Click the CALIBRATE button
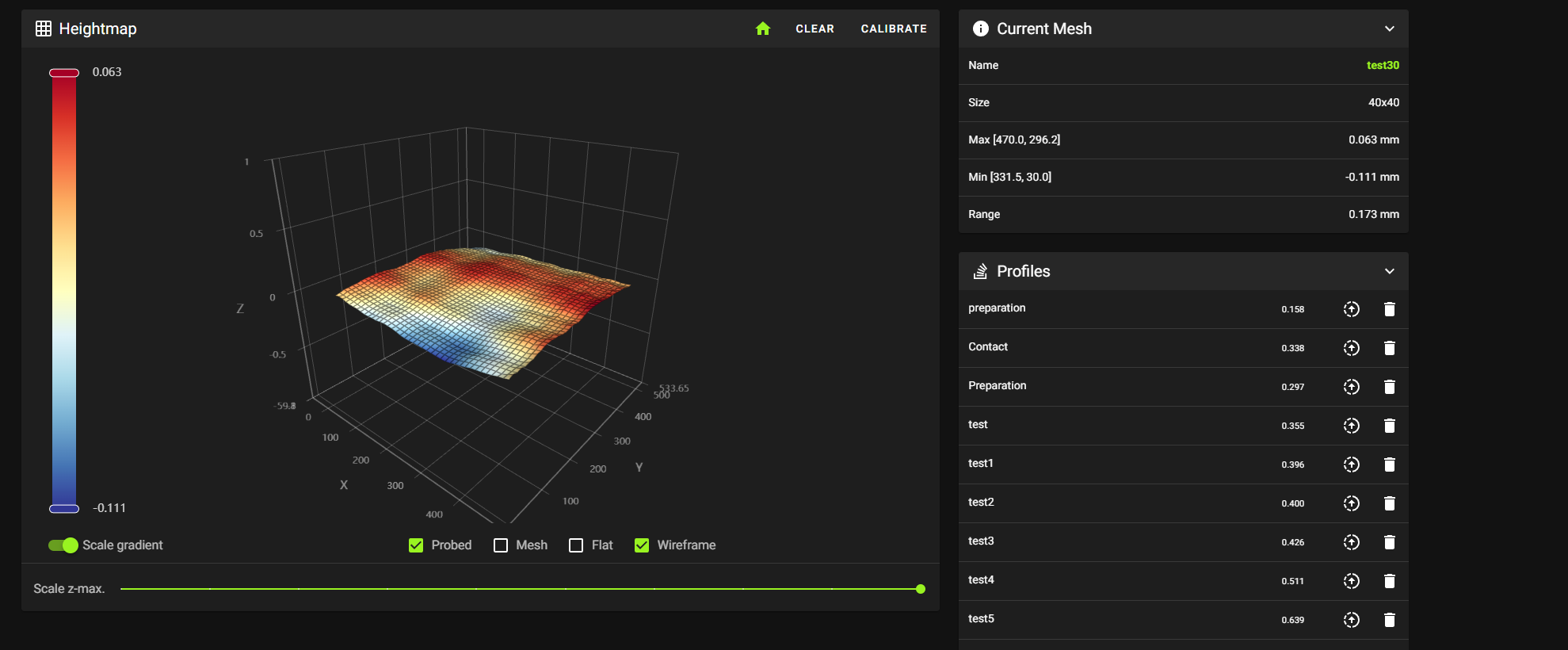This screenshot has width=1568, height=650. click(894, 29)
